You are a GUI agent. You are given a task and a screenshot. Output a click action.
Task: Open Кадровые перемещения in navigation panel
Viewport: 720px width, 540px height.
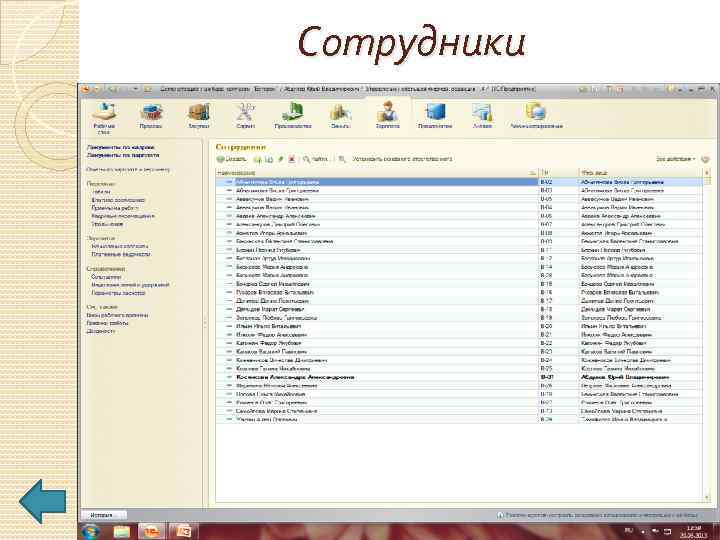point(123,216)
